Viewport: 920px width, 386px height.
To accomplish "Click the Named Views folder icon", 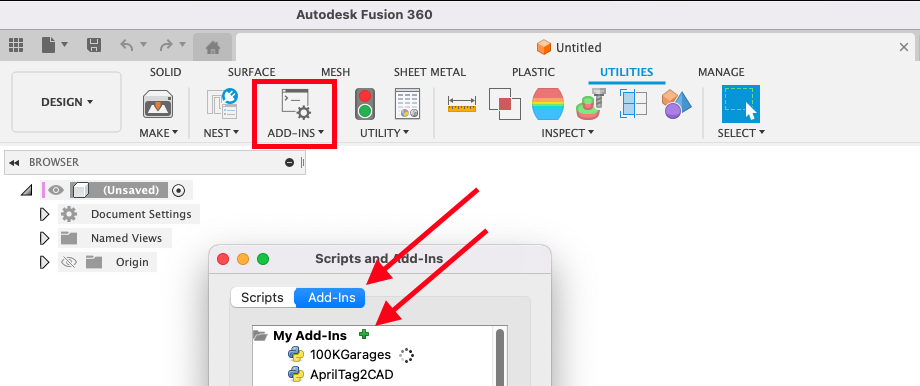I will [69, 238].
